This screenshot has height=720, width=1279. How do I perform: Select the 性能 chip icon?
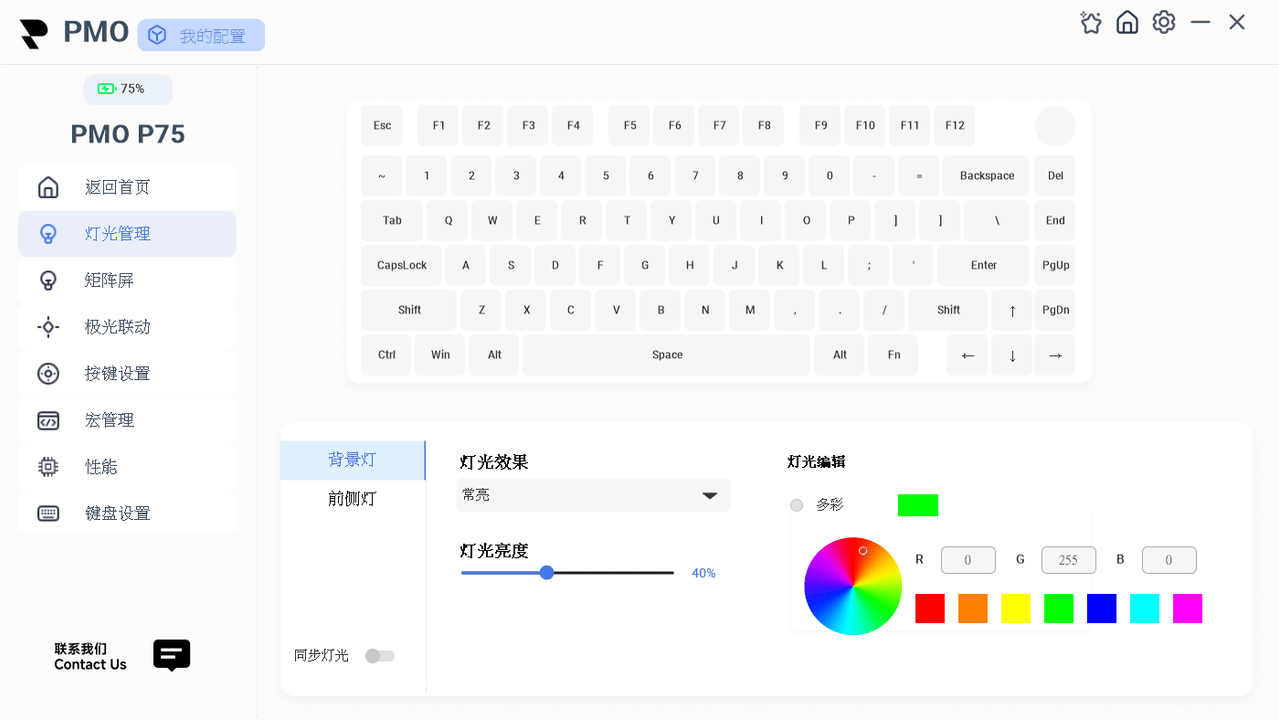pos(48,467)
